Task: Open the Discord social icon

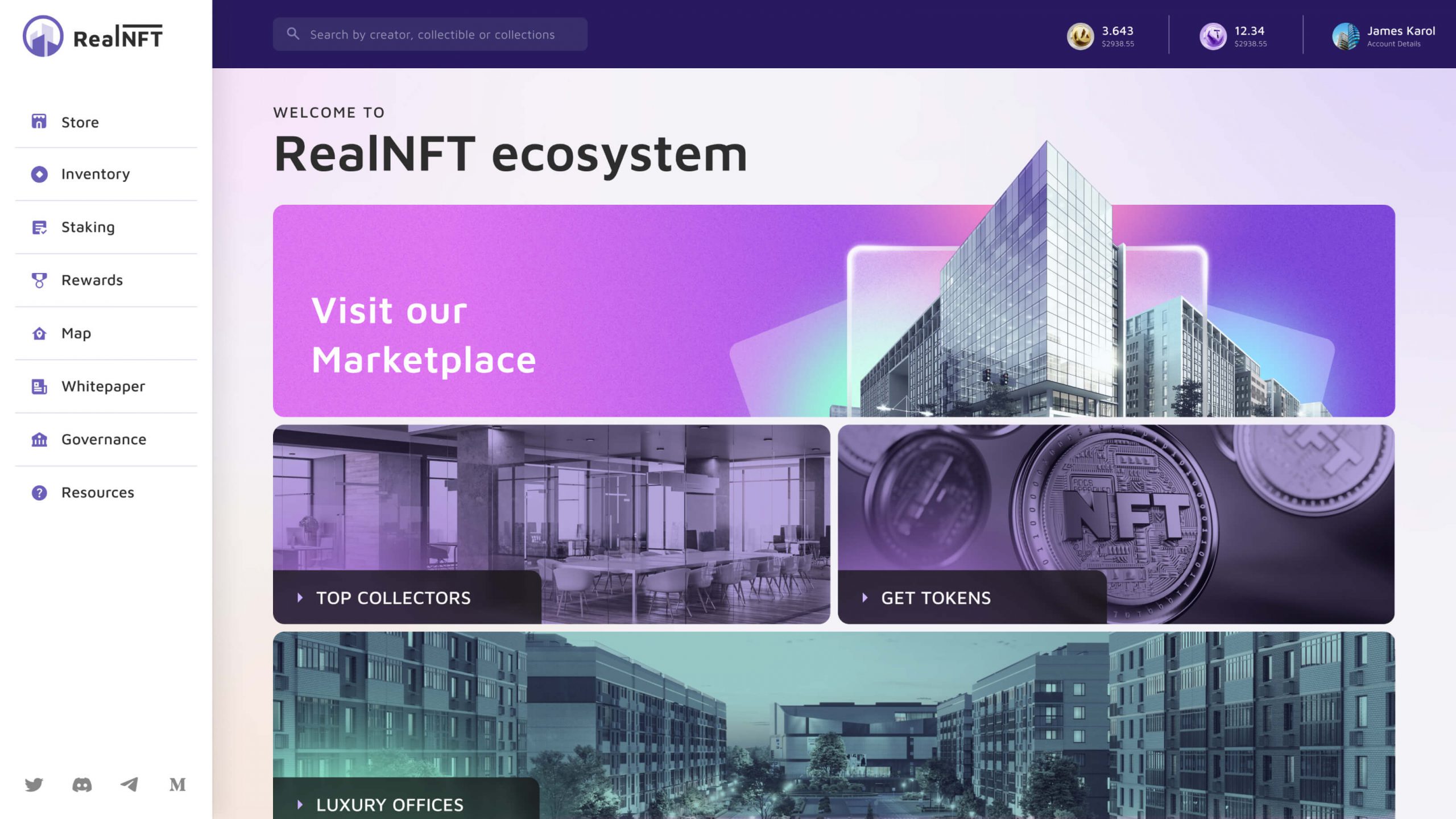Action: pyautogui.click(x=82, y=785)
